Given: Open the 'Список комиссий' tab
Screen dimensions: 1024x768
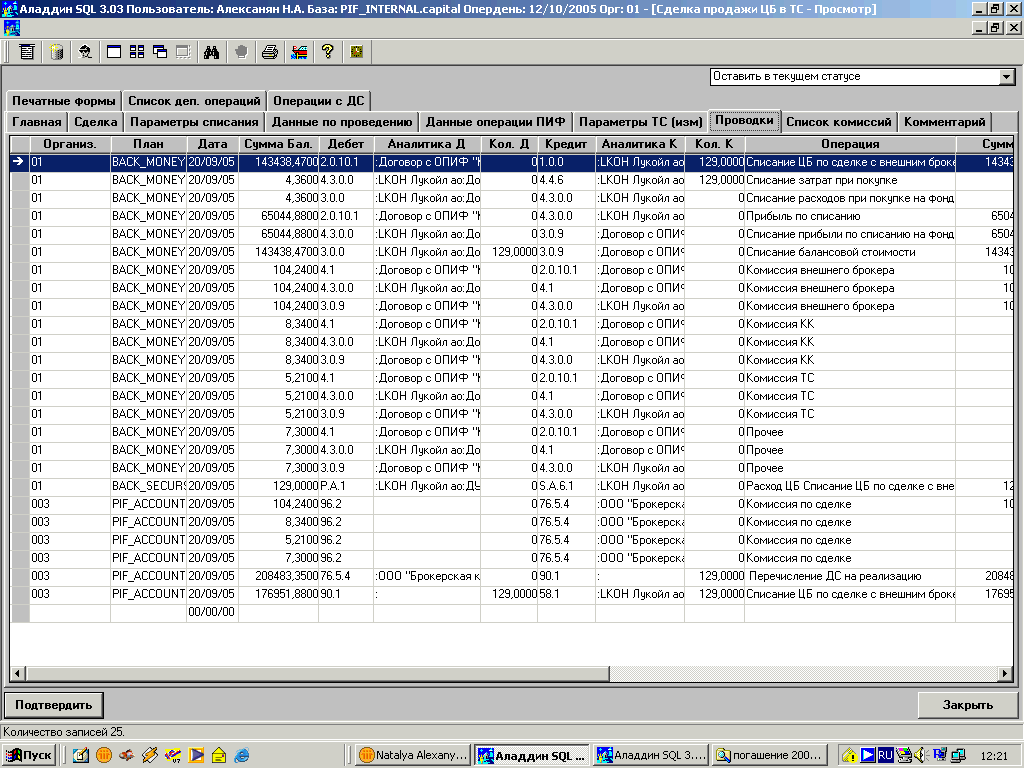Looking at the screenshot, I should [x=839, y=121].
